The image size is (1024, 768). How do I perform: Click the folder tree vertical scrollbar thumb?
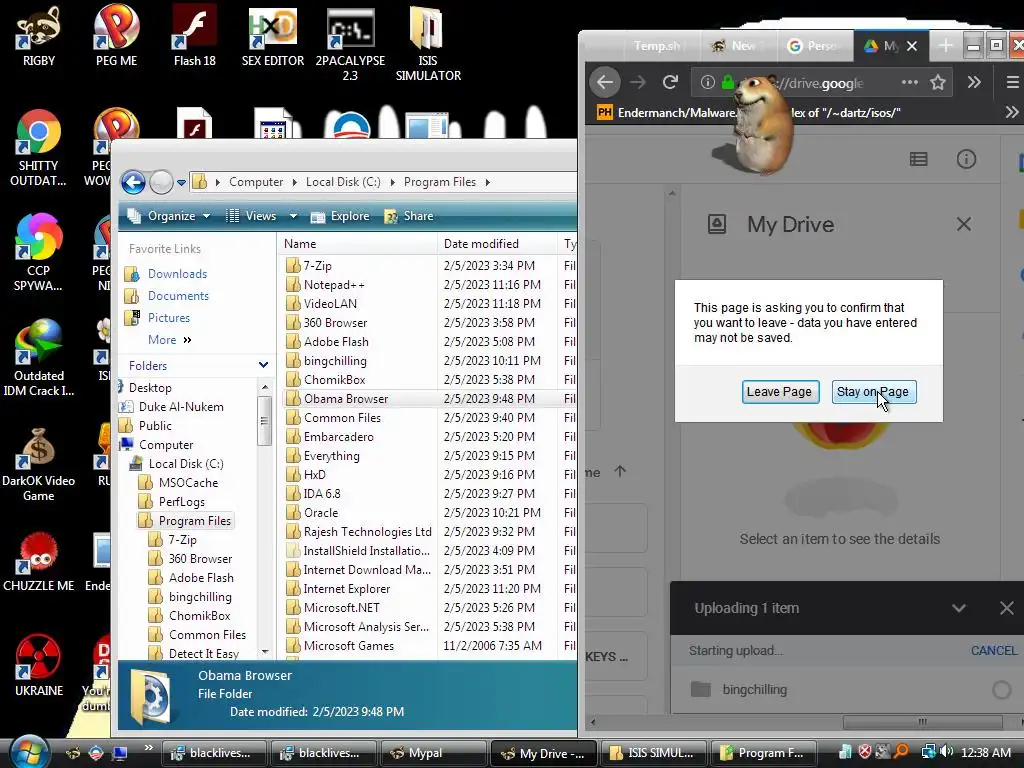tap(264, 421)
